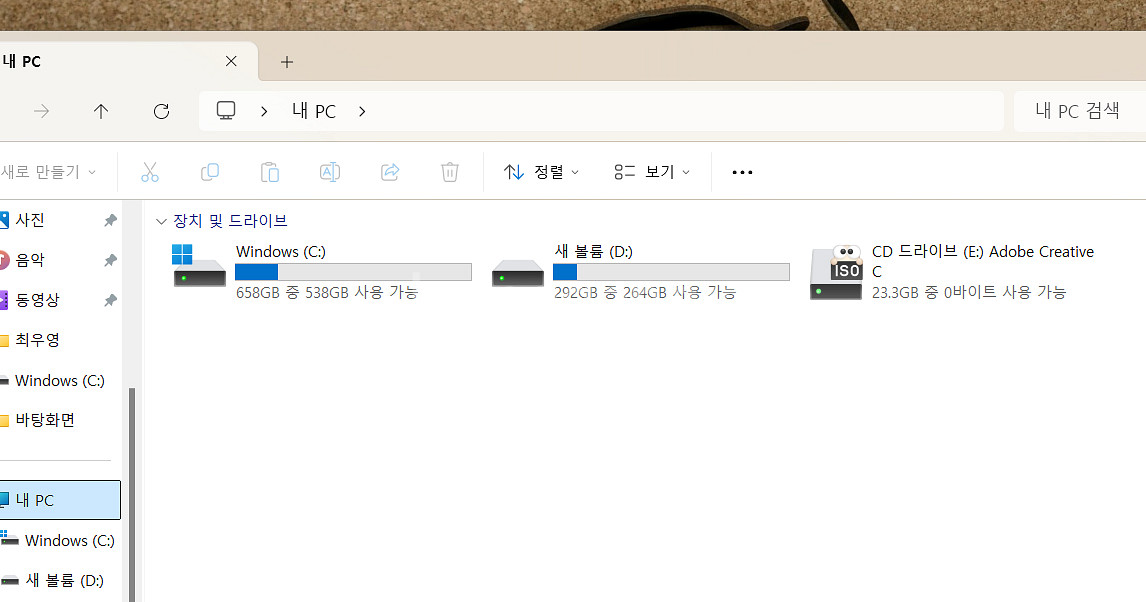The width and height of the screenshot is (1146, 602).
Task: Click the 새 볼륨 (D:) drive name label
Action: pyautogui.click(x=593, y=252)
